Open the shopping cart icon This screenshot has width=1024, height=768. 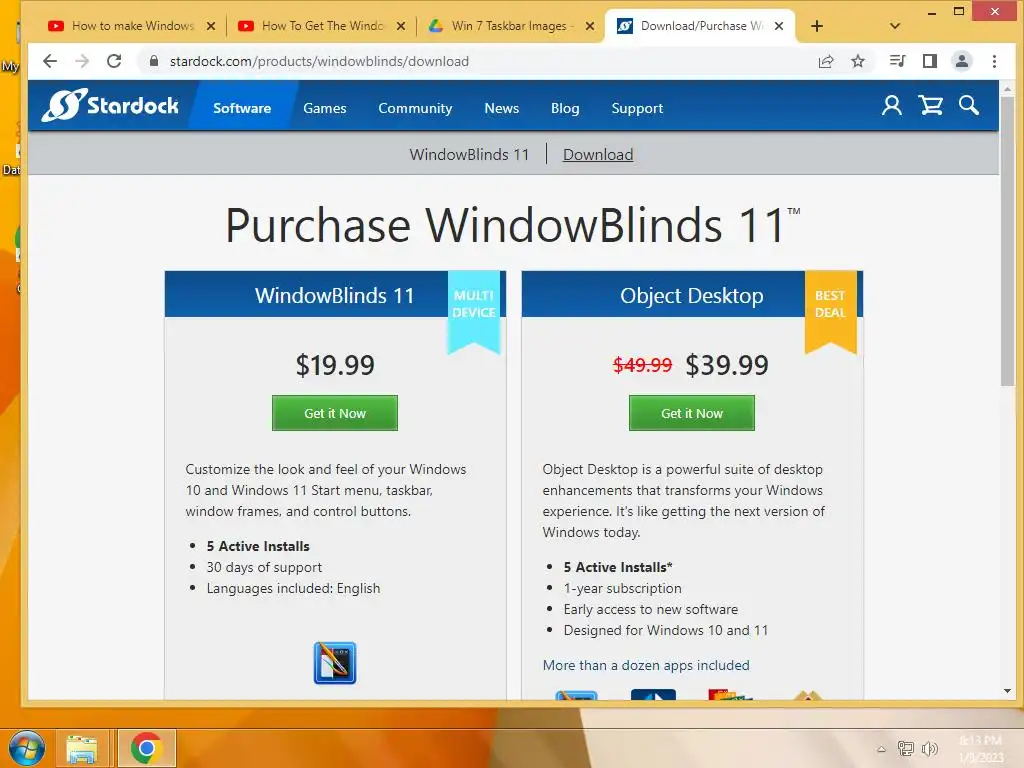[x=930, y=105]
